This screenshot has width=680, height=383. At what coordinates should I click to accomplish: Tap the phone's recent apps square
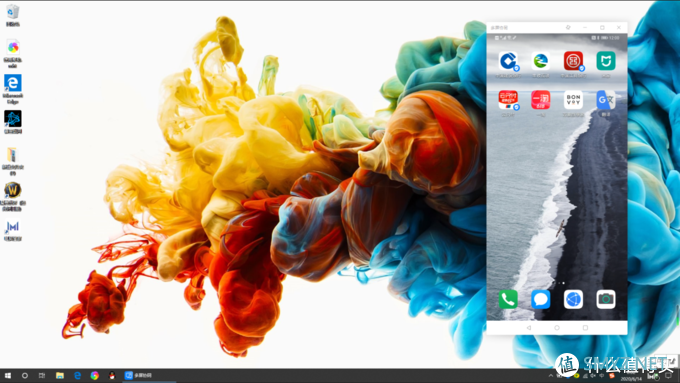click(x=585, y=328)
